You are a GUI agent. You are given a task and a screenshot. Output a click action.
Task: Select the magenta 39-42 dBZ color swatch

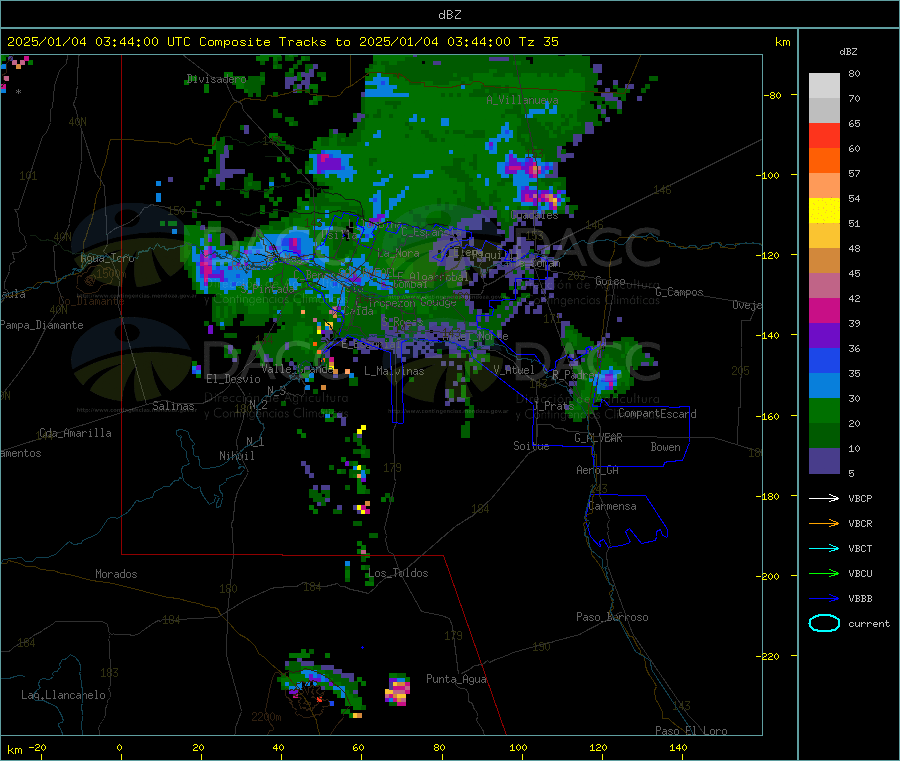[824, 310]
